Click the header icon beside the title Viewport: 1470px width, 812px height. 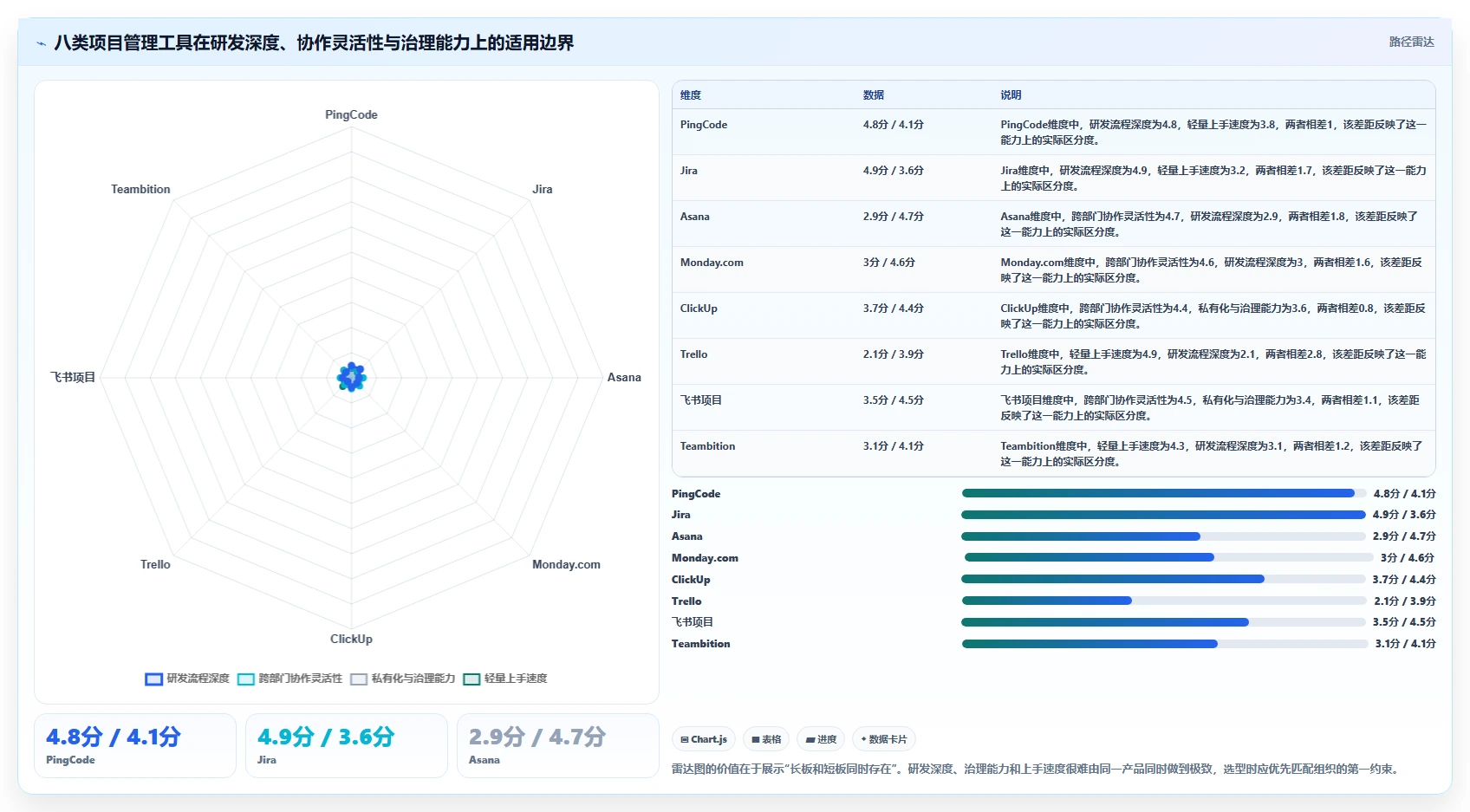(41, 43)
